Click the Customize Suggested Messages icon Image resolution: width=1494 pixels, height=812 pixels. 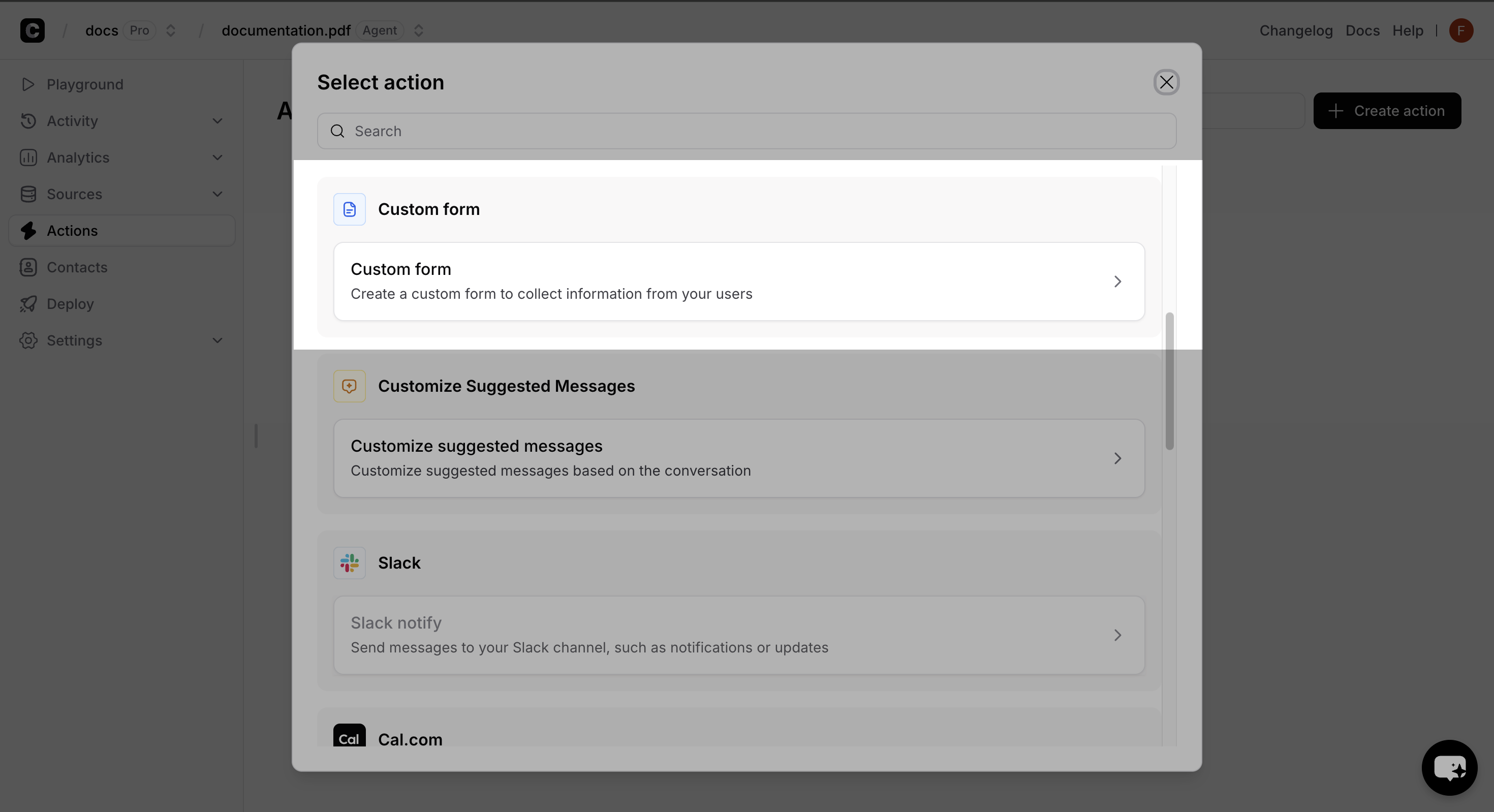(x=349, y=386)
